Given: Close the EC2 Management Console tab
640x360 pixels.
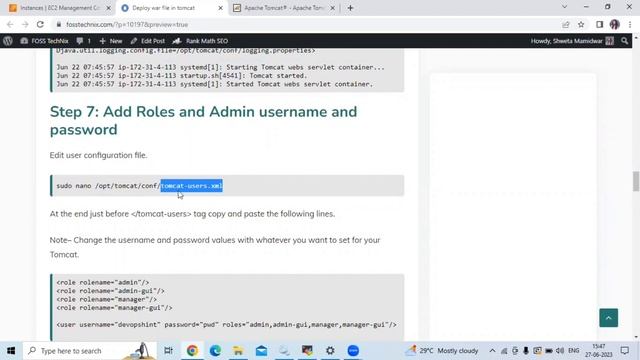Looking at the screenshot, I should coord(109,8).
